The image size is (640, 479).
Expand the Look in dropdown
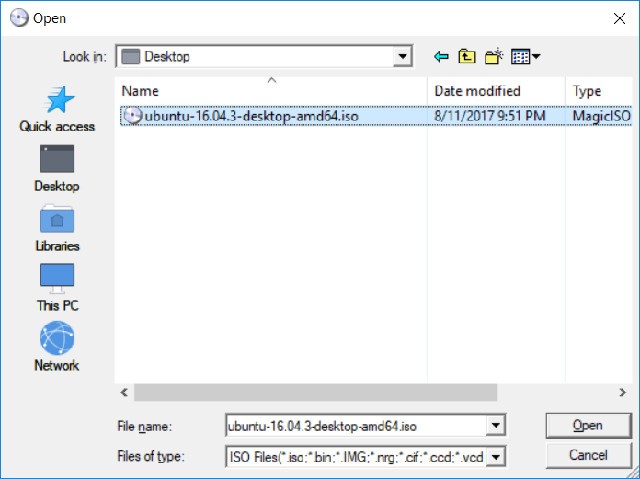[402, 57]
